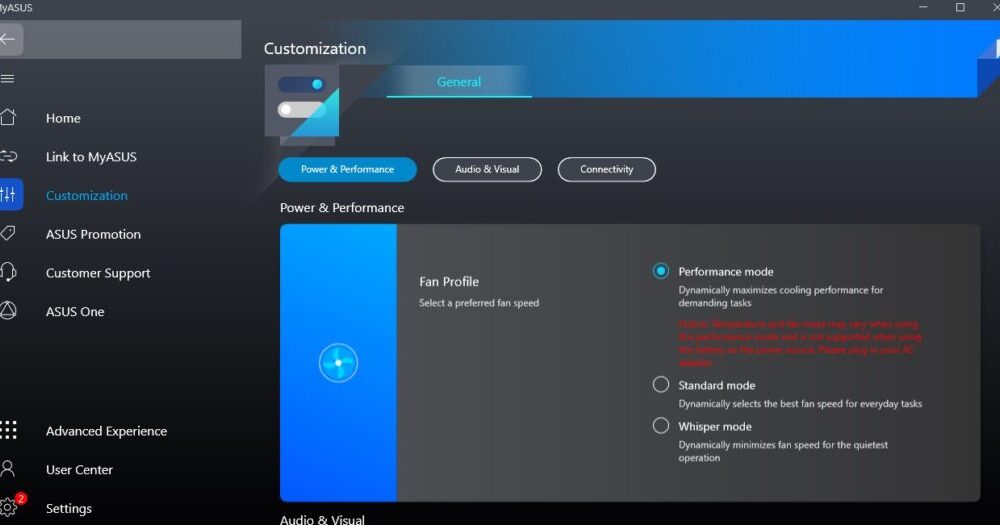The width and height of the screenshot is (1000, 525).
Task: Toggle the hamburger menu icon
Action: 8,78
